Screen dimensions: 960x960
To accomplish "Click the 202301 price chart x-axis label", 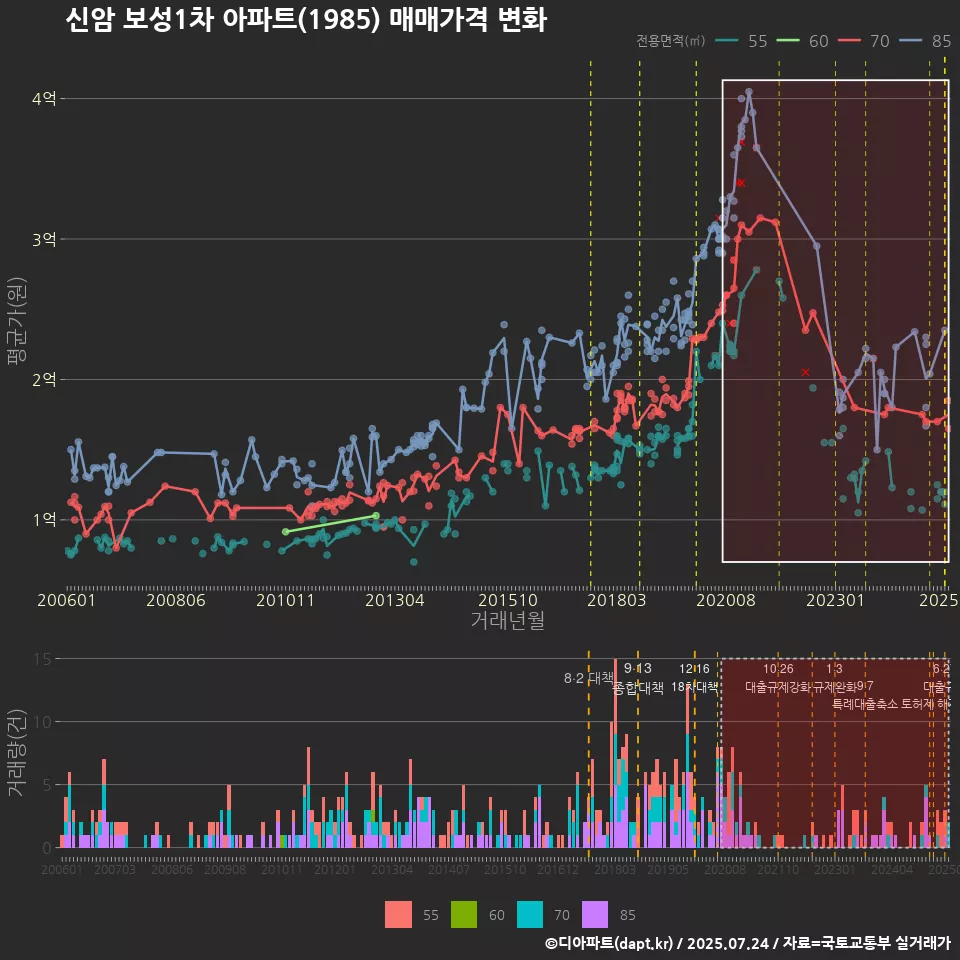I will click(x=835, y=600).
